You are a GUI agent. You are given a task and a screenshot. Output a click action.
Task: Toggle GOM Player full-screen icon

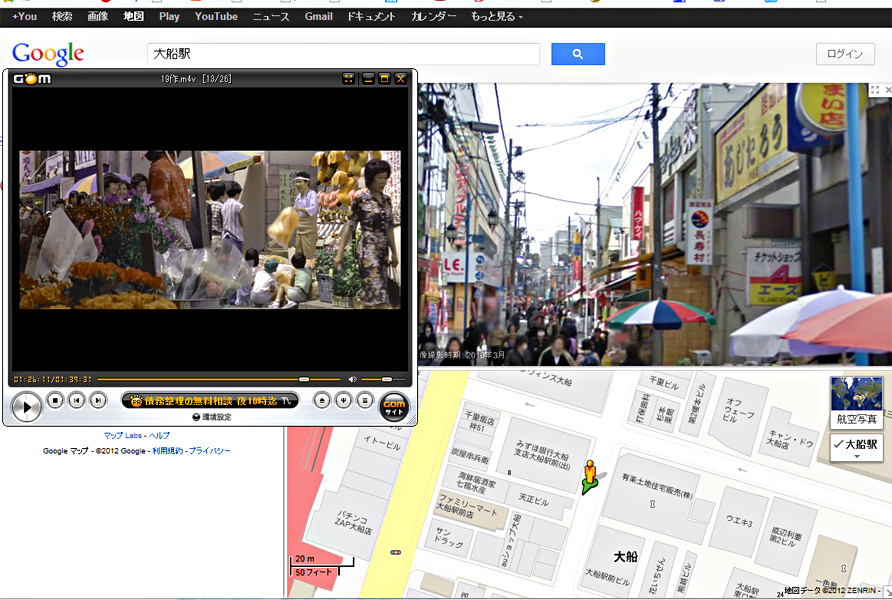348,78
